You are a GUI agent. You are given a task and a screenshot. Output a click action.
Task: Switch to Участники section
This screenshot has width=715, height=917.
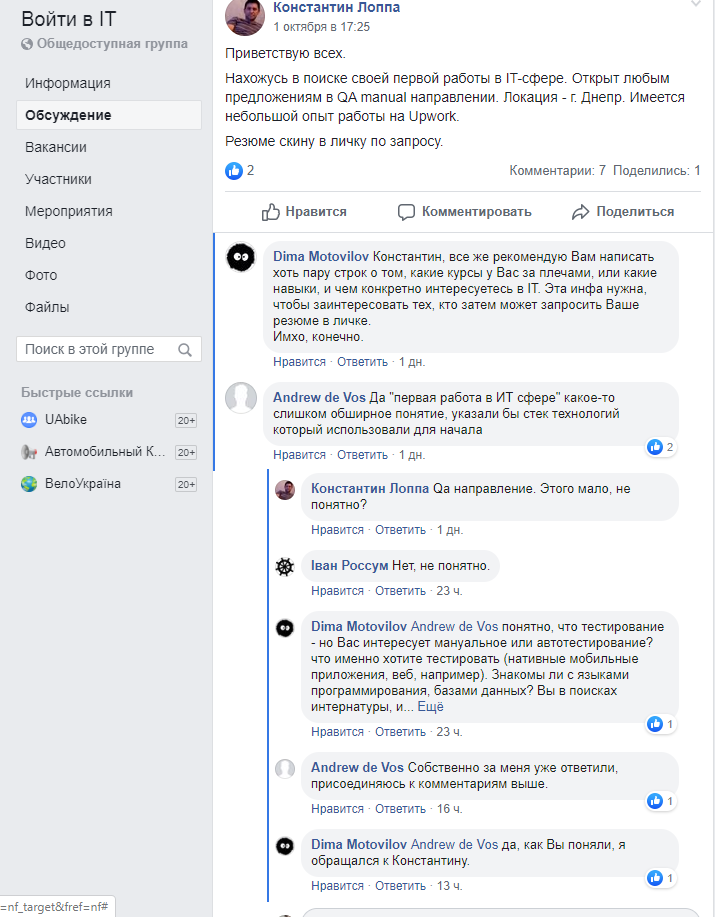point(58,179)
